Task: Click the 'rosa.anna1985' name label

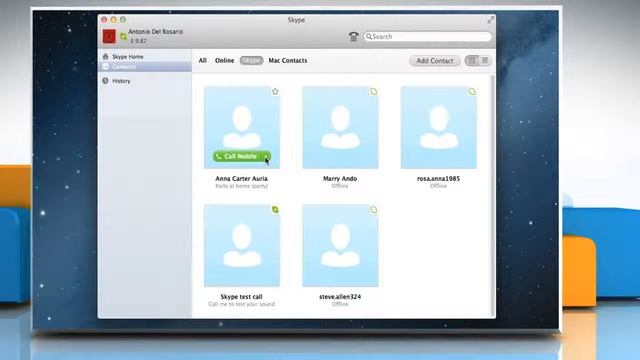Action: tap(438, 178)
